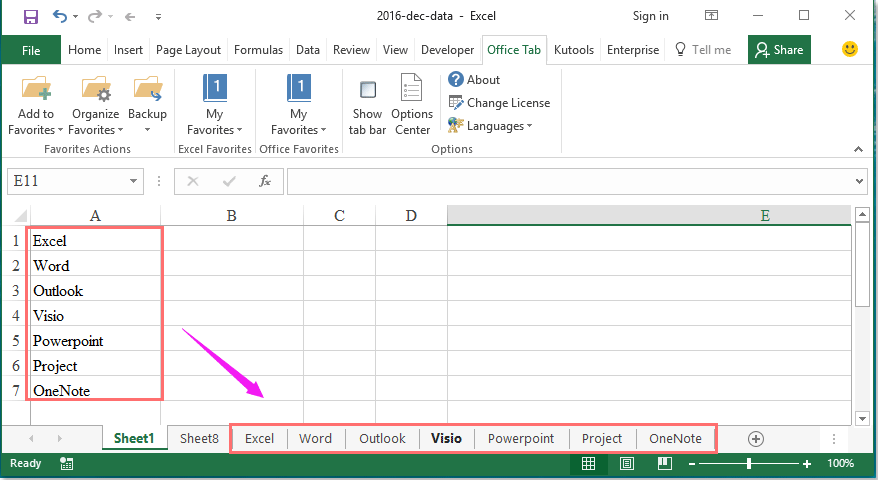The height and width of the screenshot is (480, 878).
Task: Open the undo history dropdown arrow
Action: pyautogui.click(x=75, y=17)
